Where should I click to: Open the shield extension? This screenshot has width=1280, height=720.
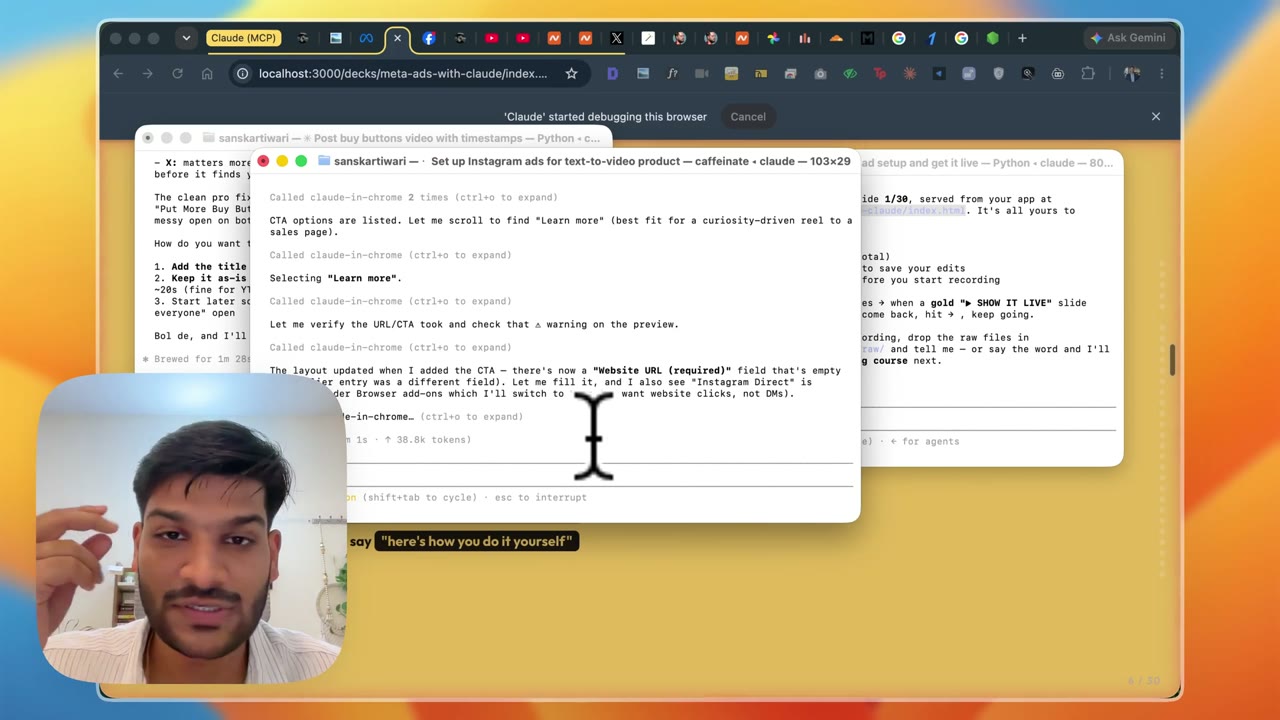point(998,73)
